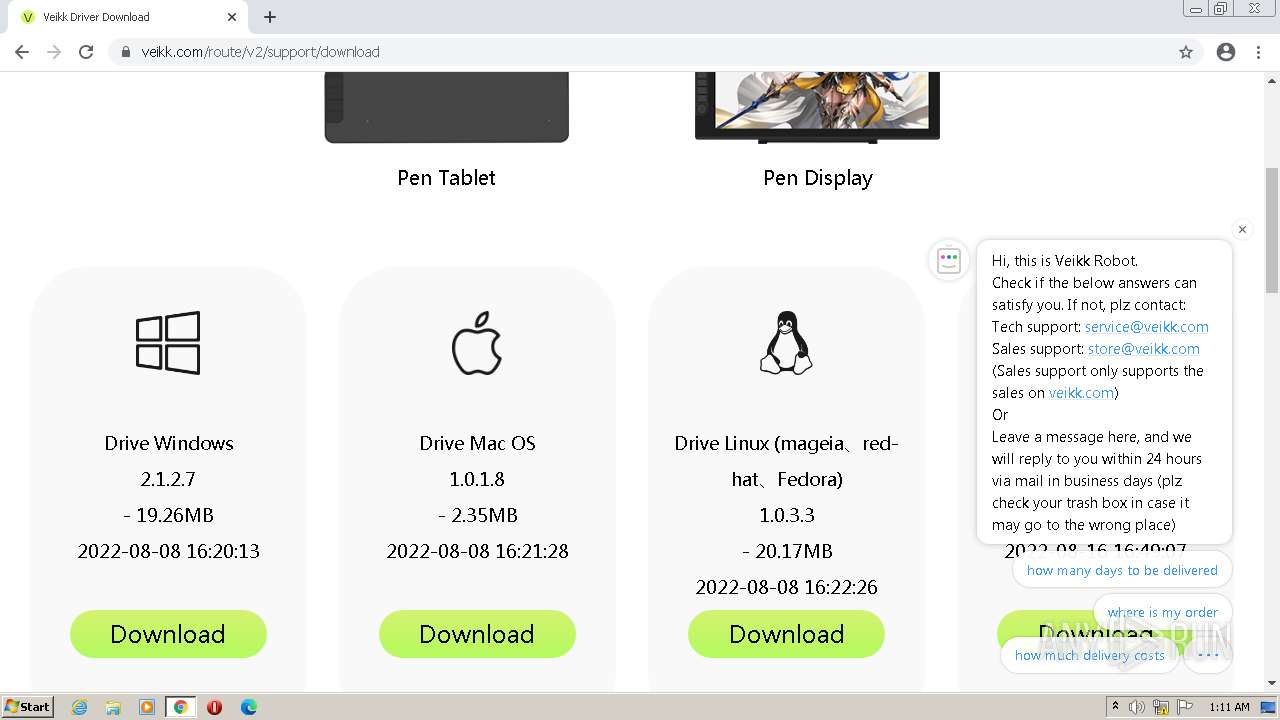The image size is (1280, 720).
Task: Open the Action Center flag icon
Action: [x=1185, y=707]
